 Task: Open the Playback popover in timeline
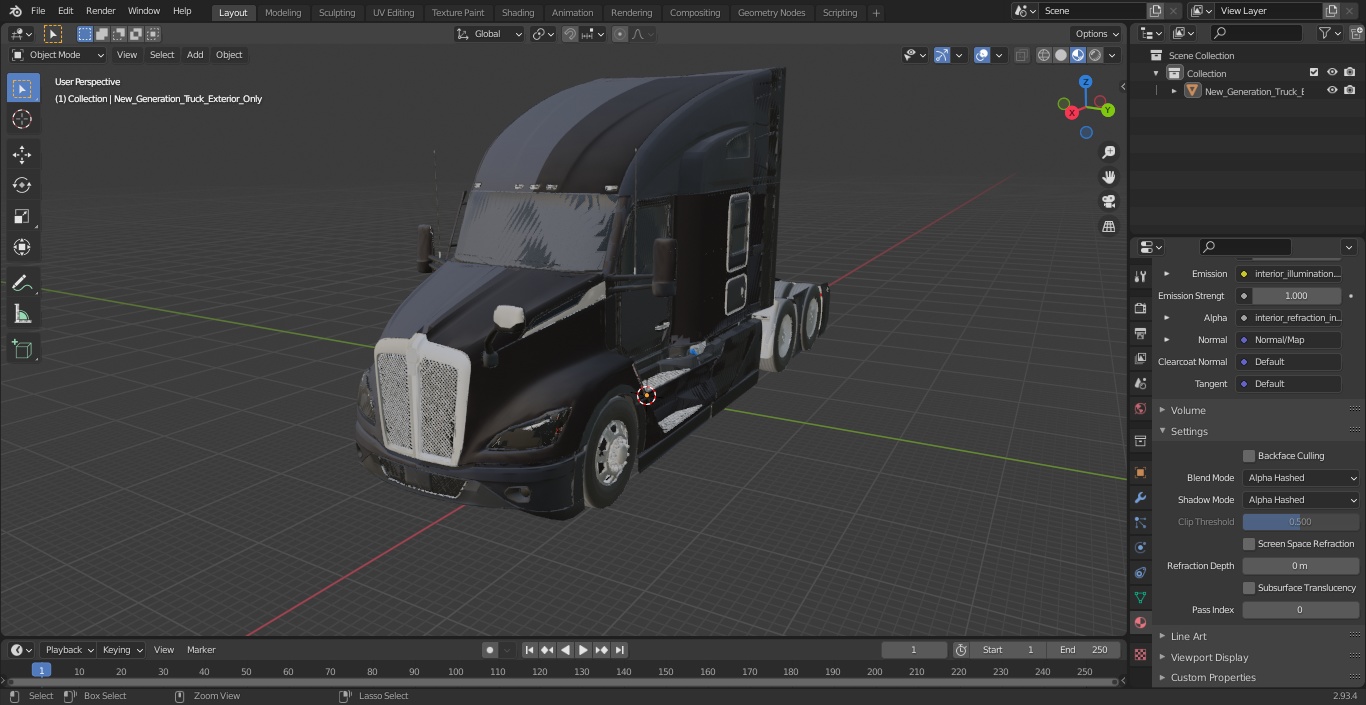[69, 650]
